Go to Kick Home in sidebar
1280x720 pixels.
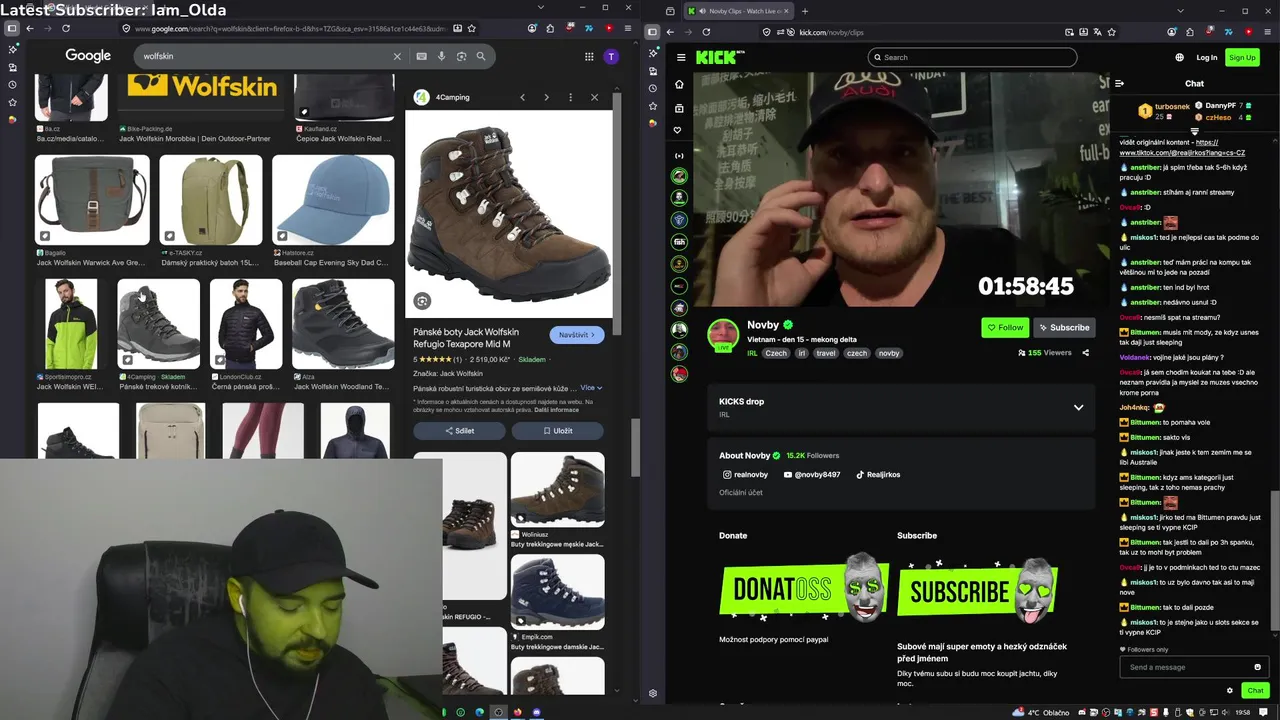point(679,84)
